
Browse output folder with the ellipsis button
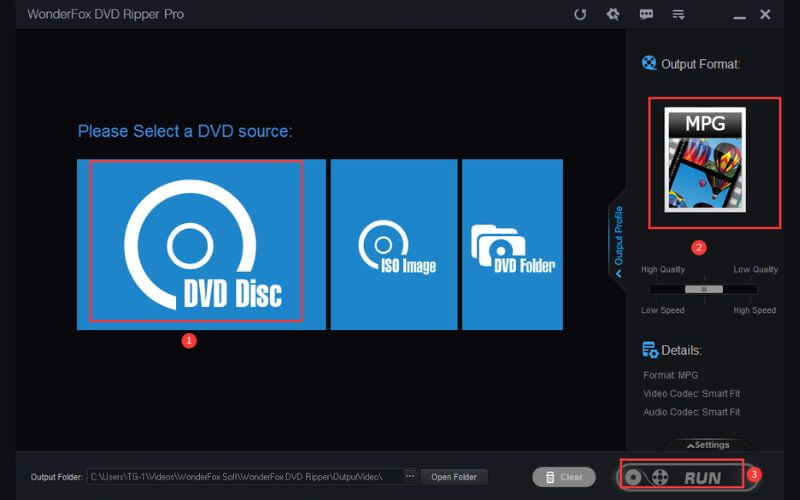[409, 476]
